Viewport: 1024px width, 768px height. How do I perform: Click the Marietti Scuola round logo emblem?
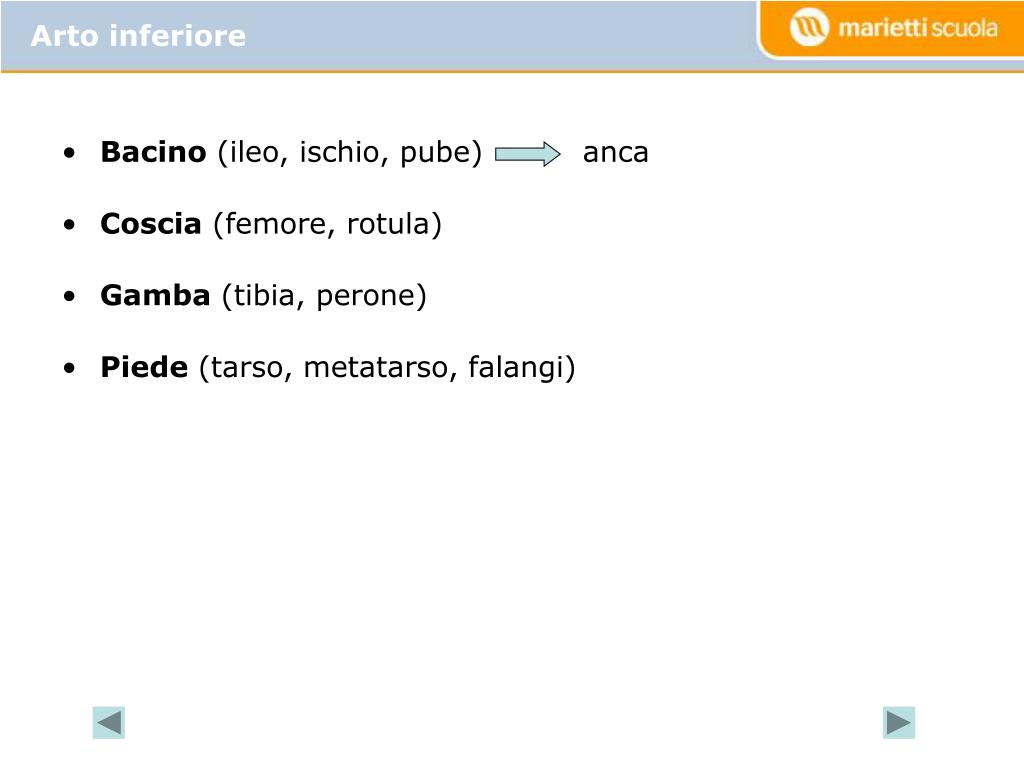(x=808, y=28)
